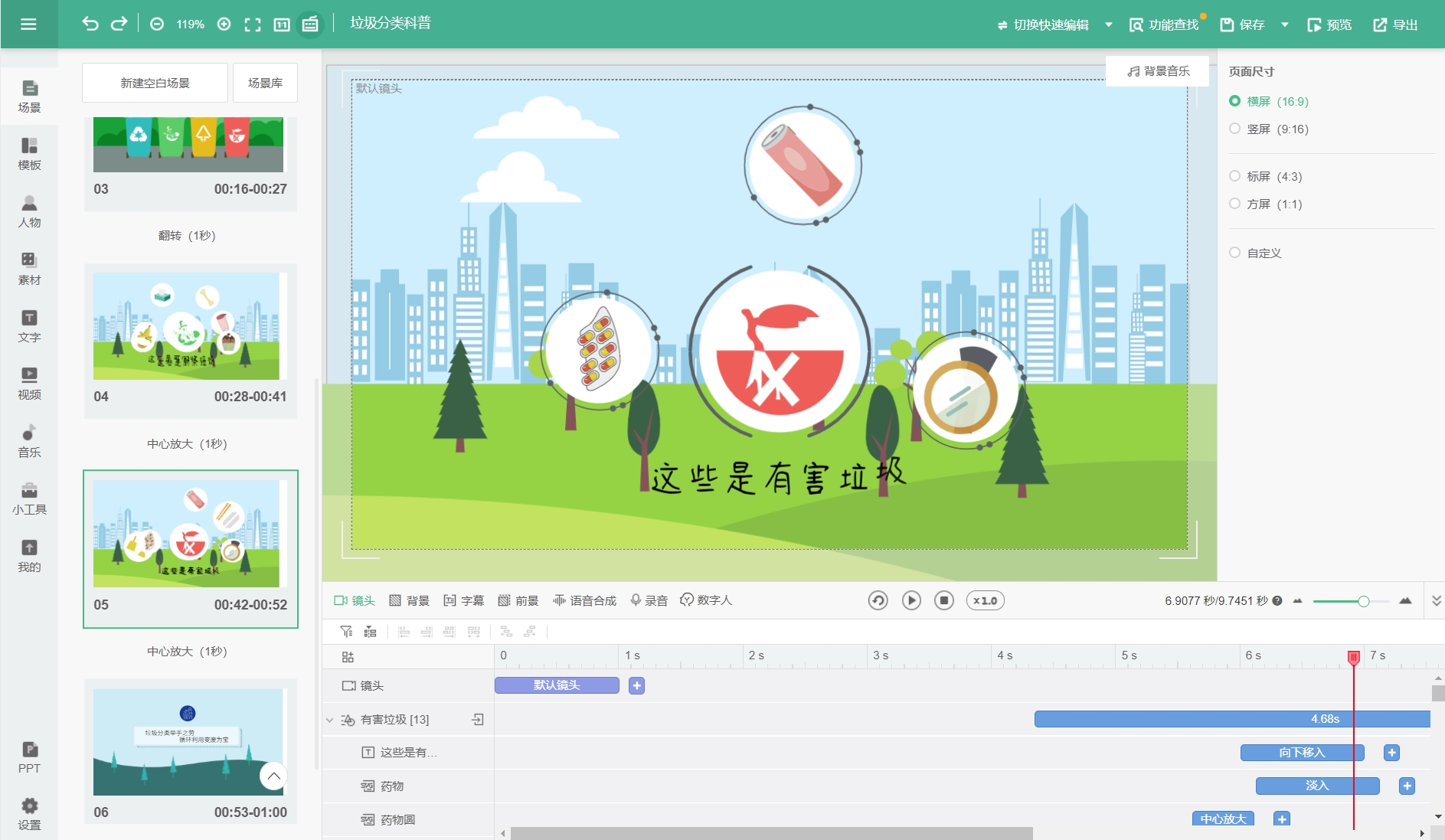Open 保存 save options dropdown arrow
Screen dimensions: 1445x840
pyautogui.click(x=1284, y=25)
